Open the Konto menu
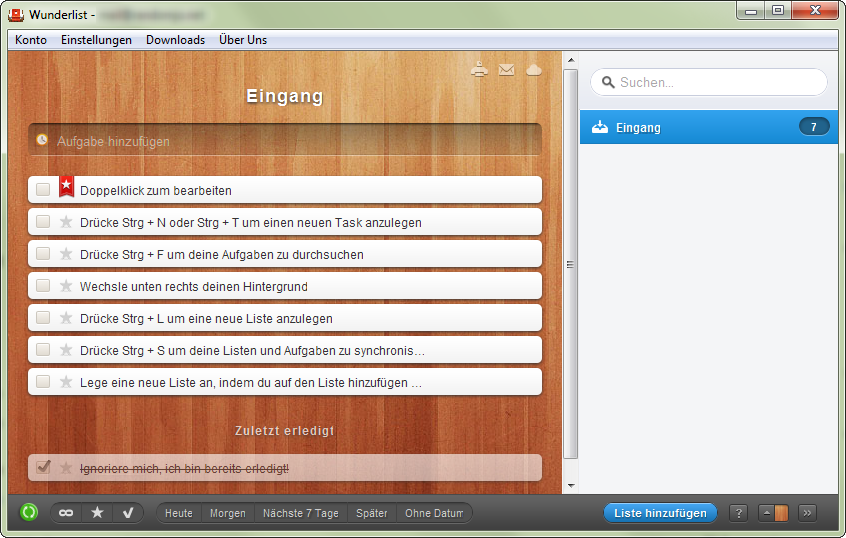Image resolution: width=846 pixels, height=538 pixels. click(31, 40)
